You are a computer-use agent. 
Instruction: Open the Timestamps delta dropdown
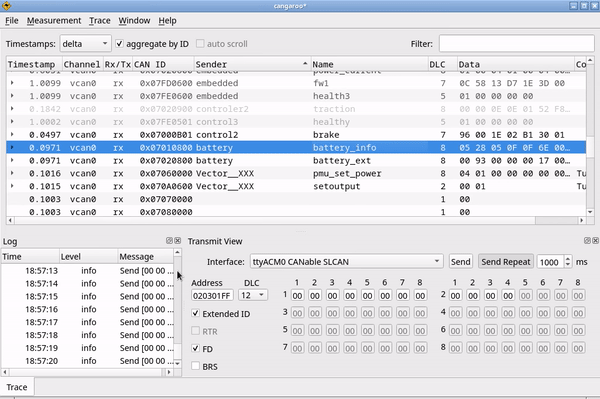point(85,44)
